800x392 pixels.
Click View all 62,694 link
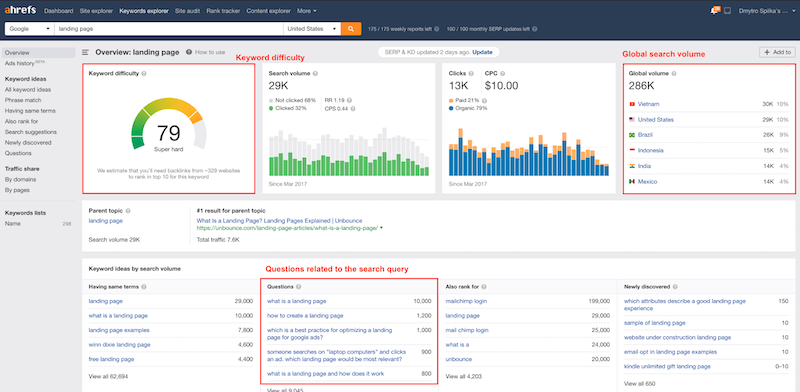[108, 377]
